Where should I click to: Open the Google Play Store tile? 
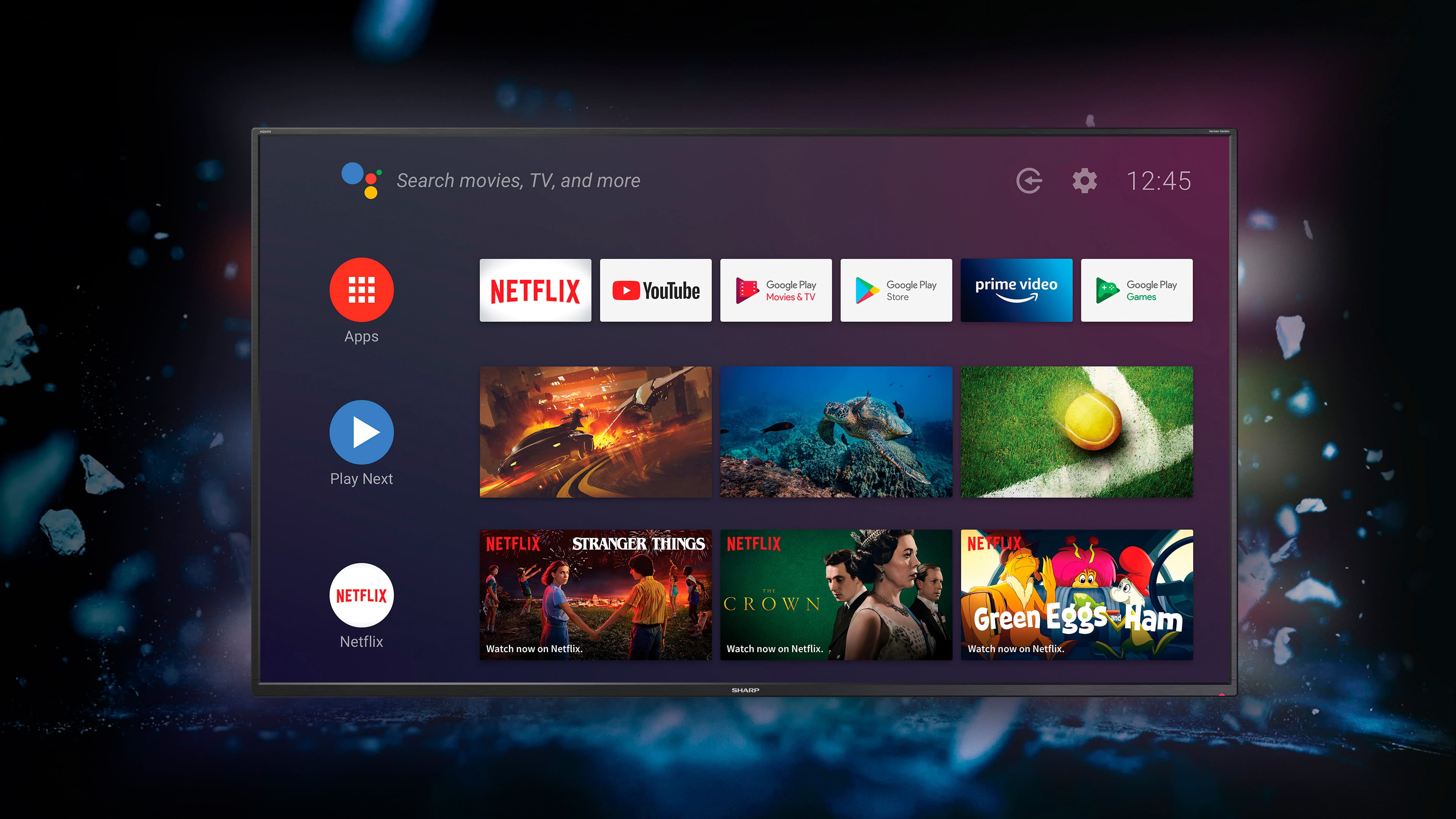(896, 290)
